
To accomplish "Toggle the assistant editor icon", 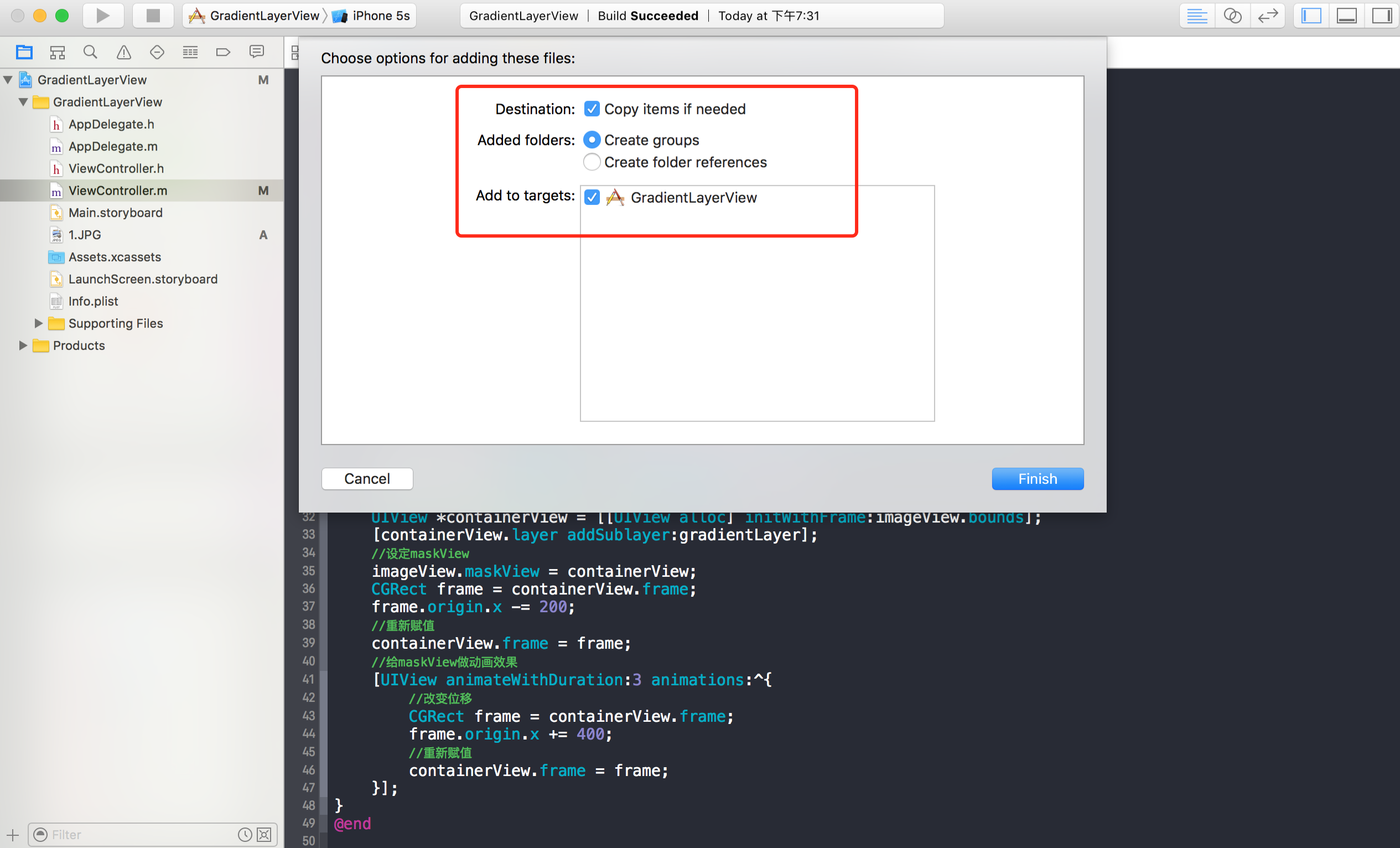I will 1231,15.
